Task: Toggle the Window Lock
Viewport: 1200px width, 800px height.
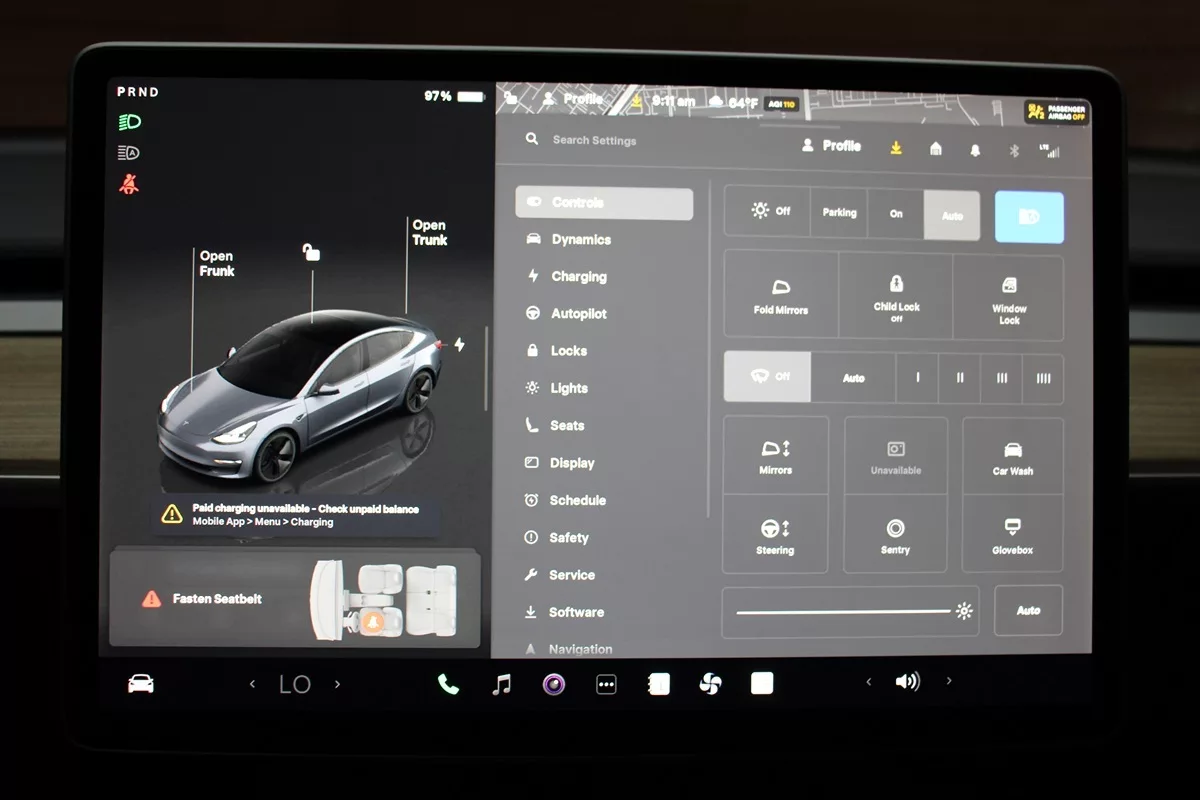Action: (x=1009, y=296)
